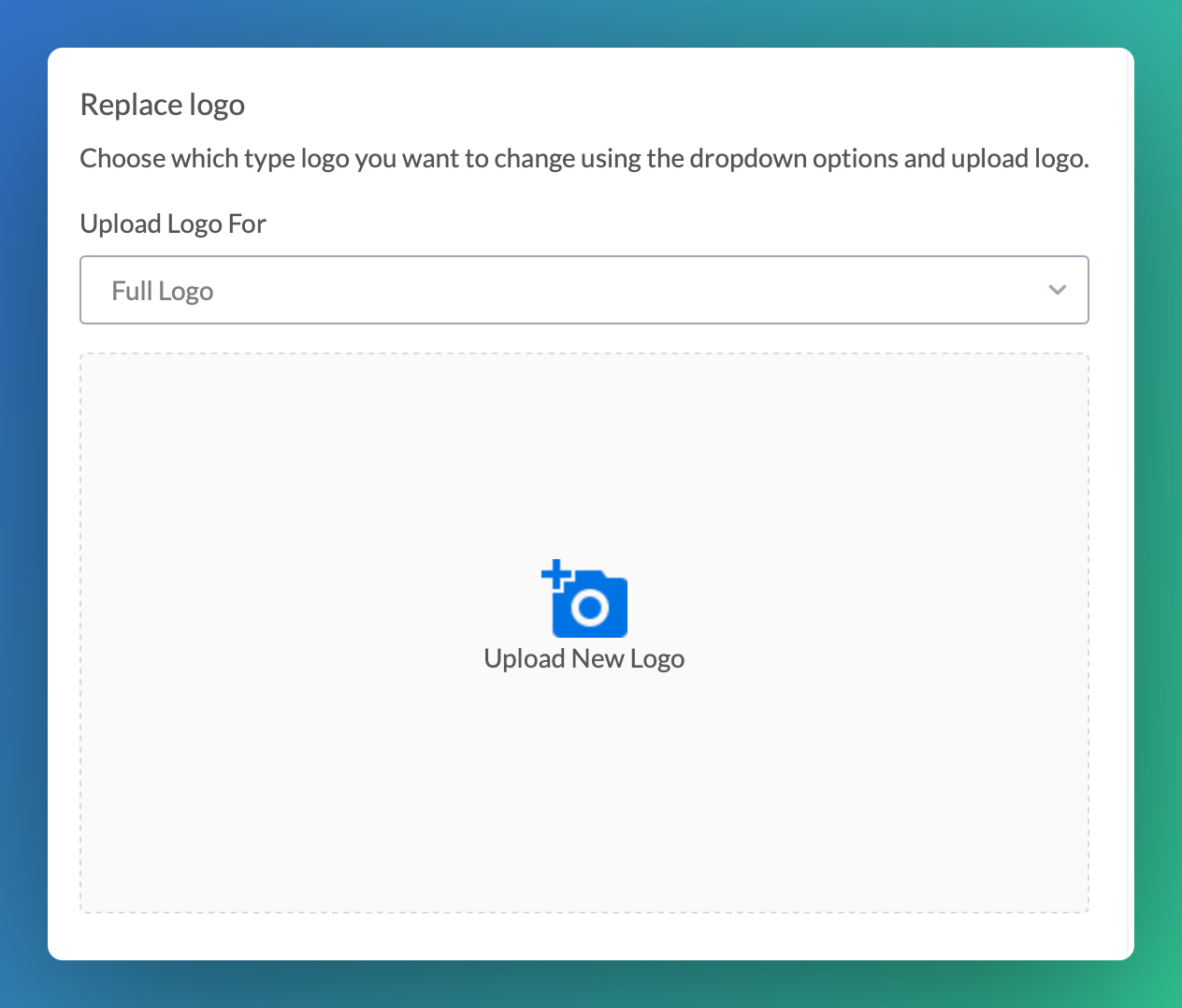Viewport: 1182px width, 1008px height.
Task: Expand the dropdown using the chevron arrow
Action: pos(1057,290)
